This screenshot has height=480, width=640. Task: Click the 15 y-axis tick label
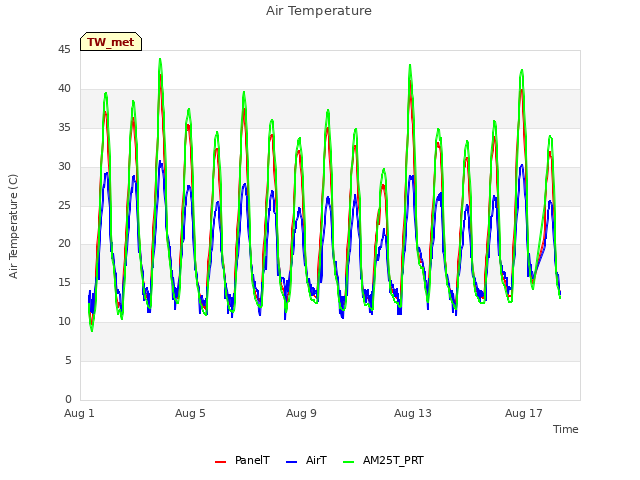[x=64, y=282]
